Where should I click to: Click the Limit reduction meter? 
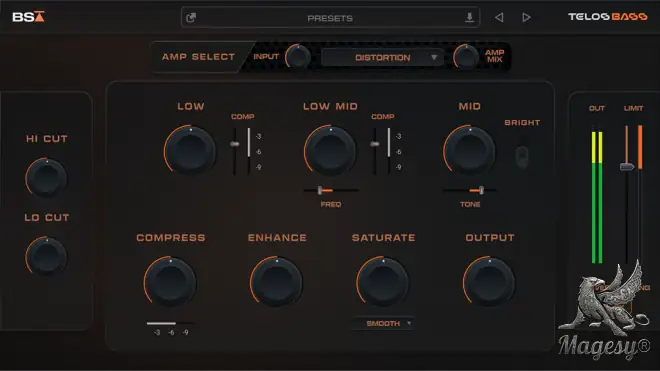pos(640,194)
